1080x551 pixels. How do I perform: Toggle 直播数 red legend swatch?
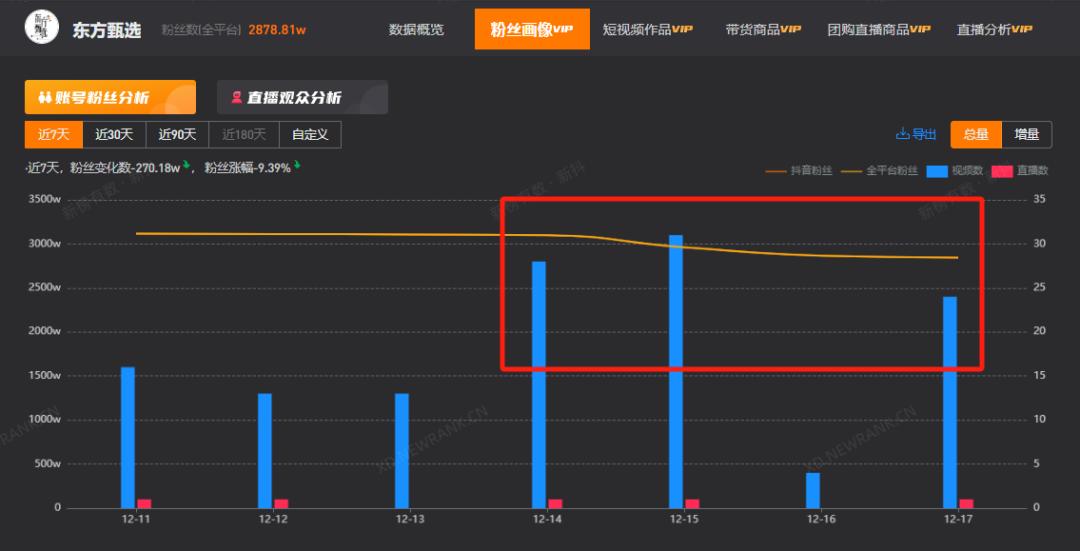click(1002, 171)
